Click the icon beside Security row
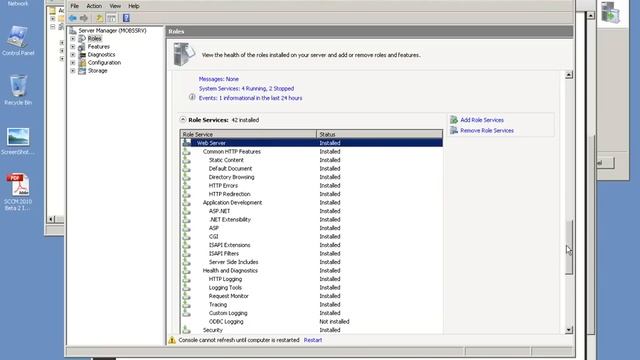 click(x=187, y=329)
